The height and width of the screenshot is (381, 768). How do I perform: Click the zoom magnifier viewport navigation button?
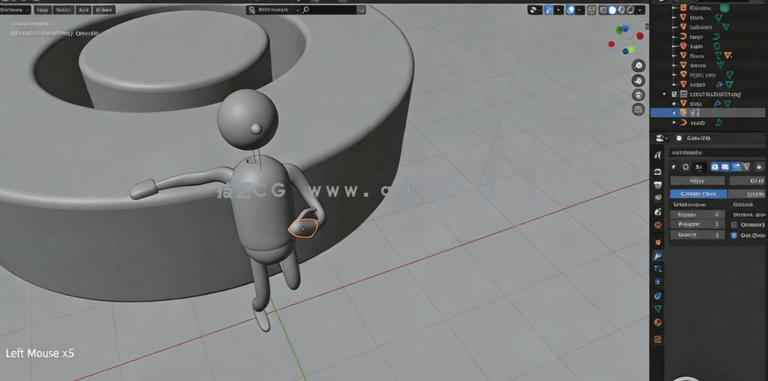(638, 66)
